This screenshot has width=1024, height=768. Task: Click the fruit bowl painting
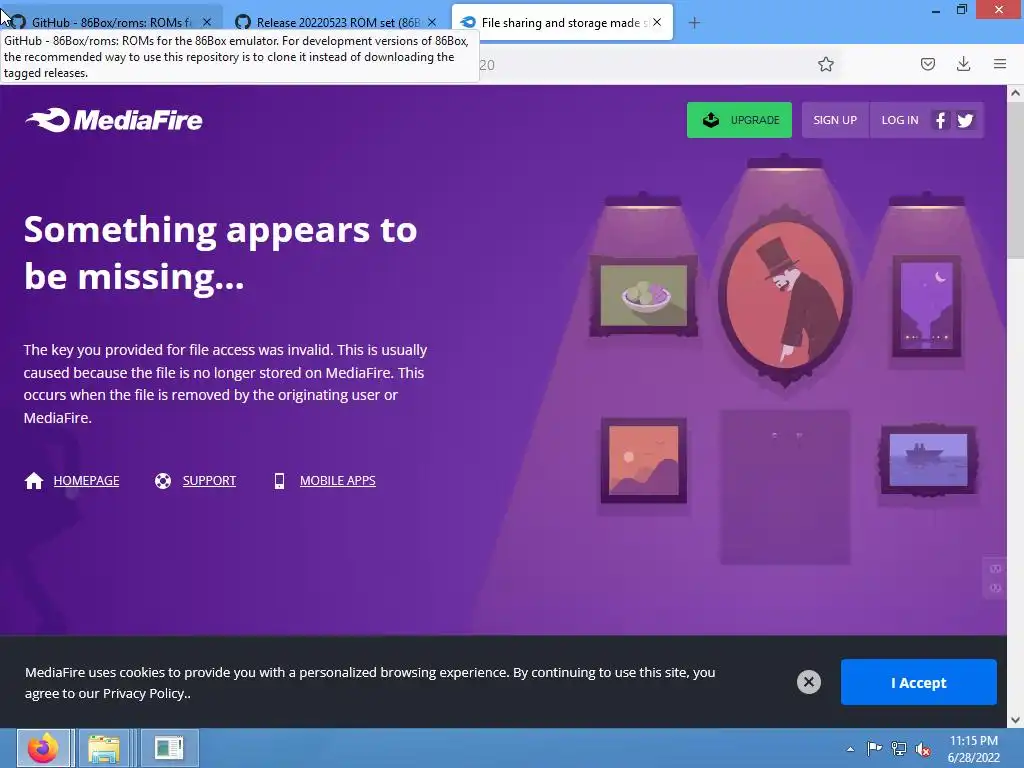tap(644, 296)
